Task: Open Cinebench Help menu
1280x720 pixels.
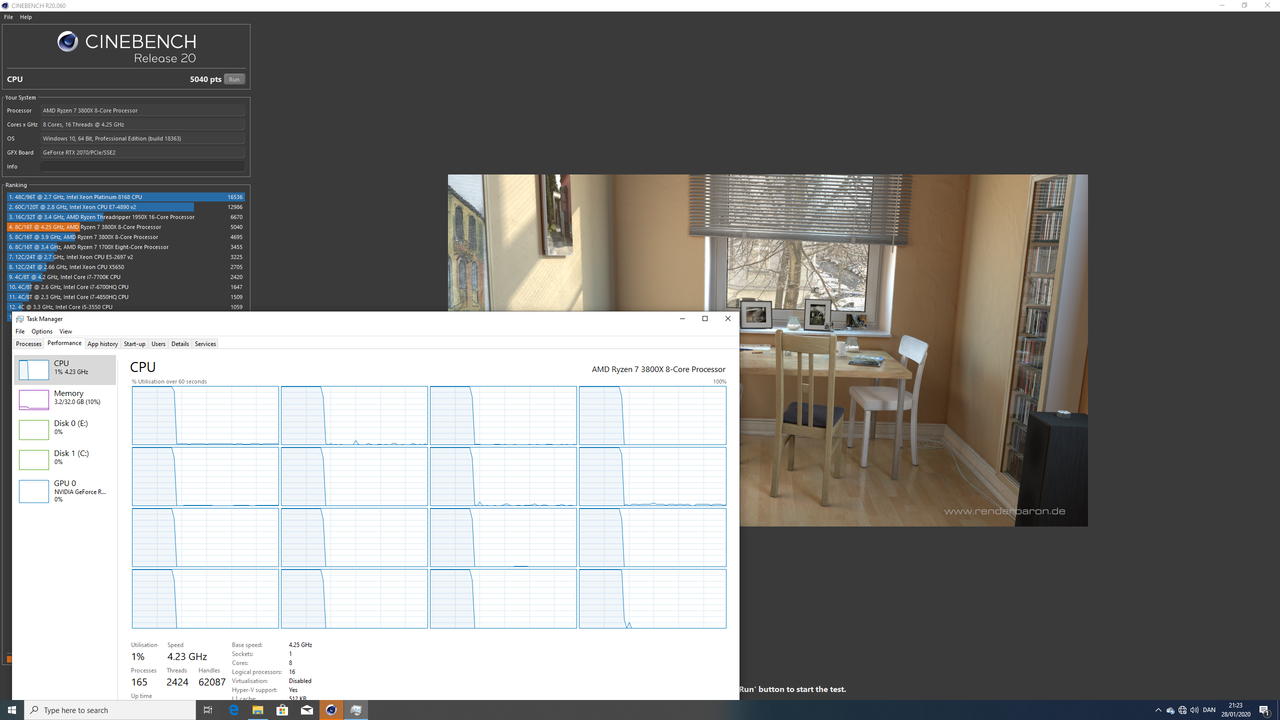Action: pos(26,17)
